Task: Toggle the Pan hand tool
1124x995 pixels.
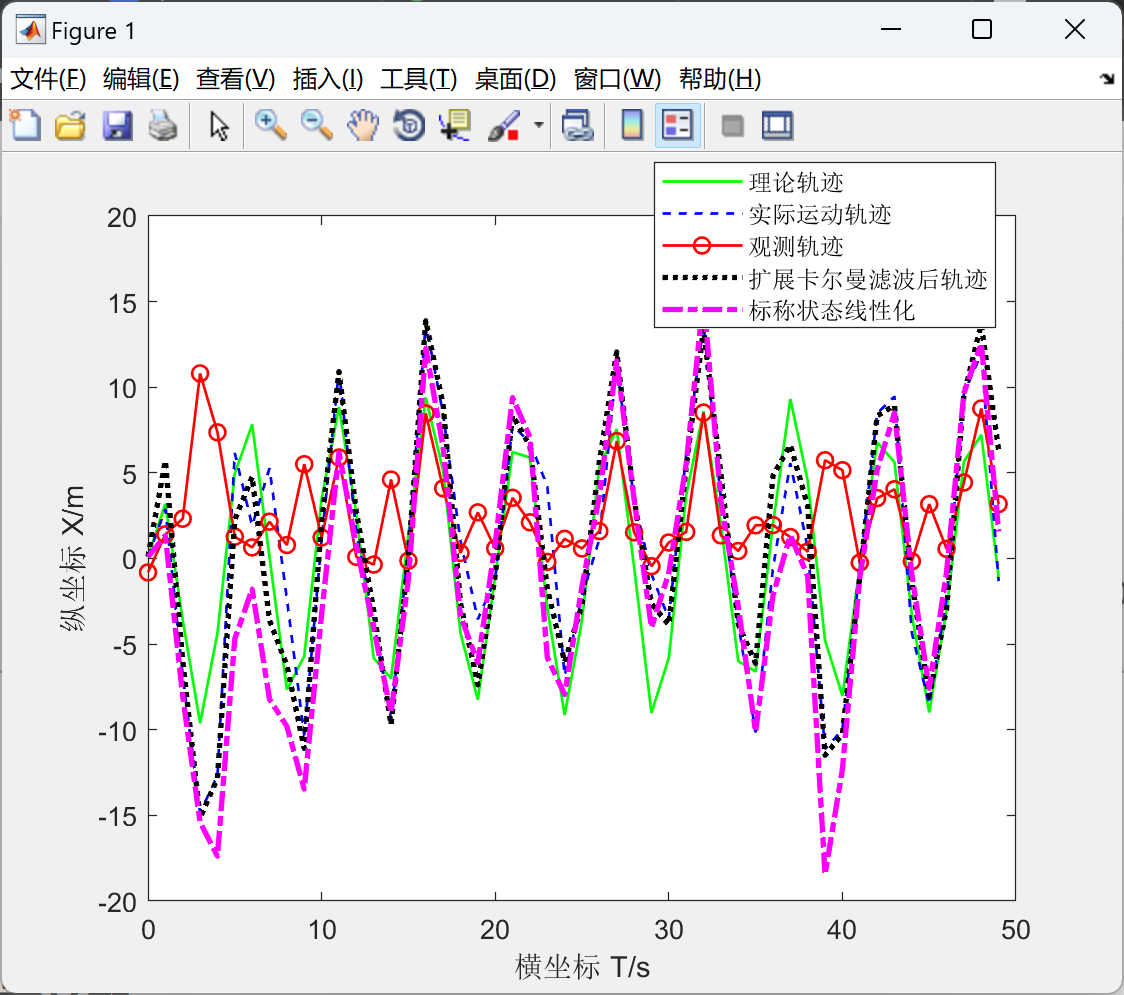Action: point(363,125)
